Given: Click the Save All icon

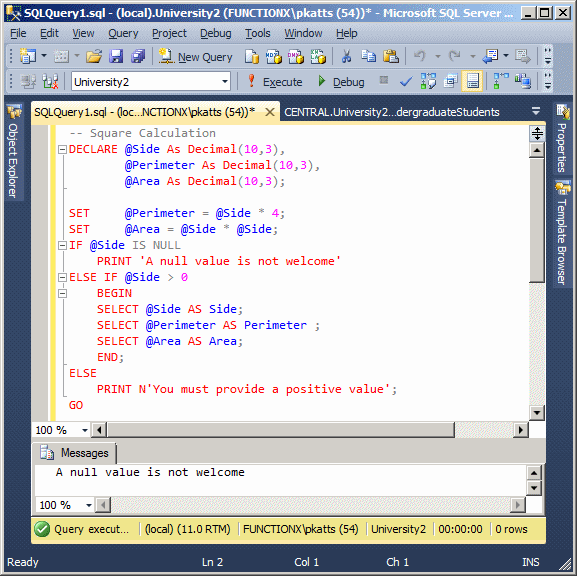Looking at the screenshot, I should pos(138,56).
